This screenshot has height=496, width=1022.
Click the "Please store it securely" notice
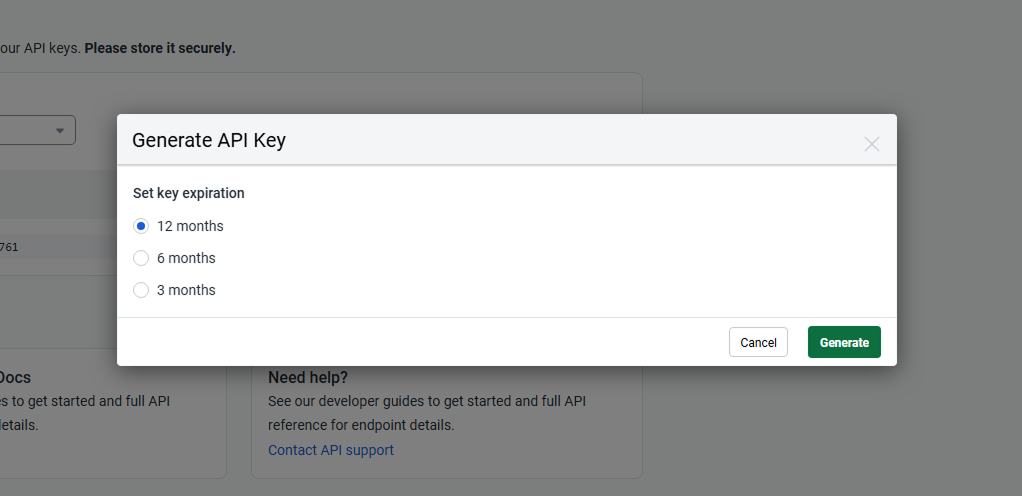[160, 48]
